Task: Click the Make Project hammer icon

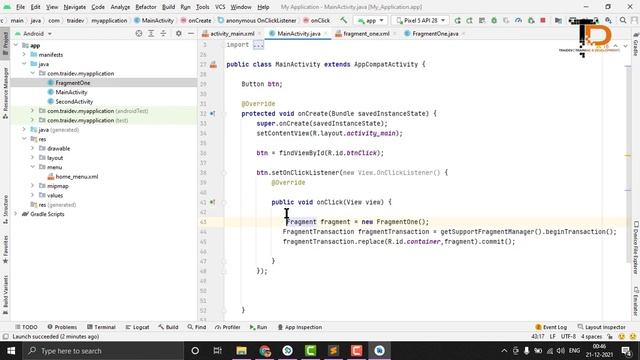Action: [x=344, y=20]
